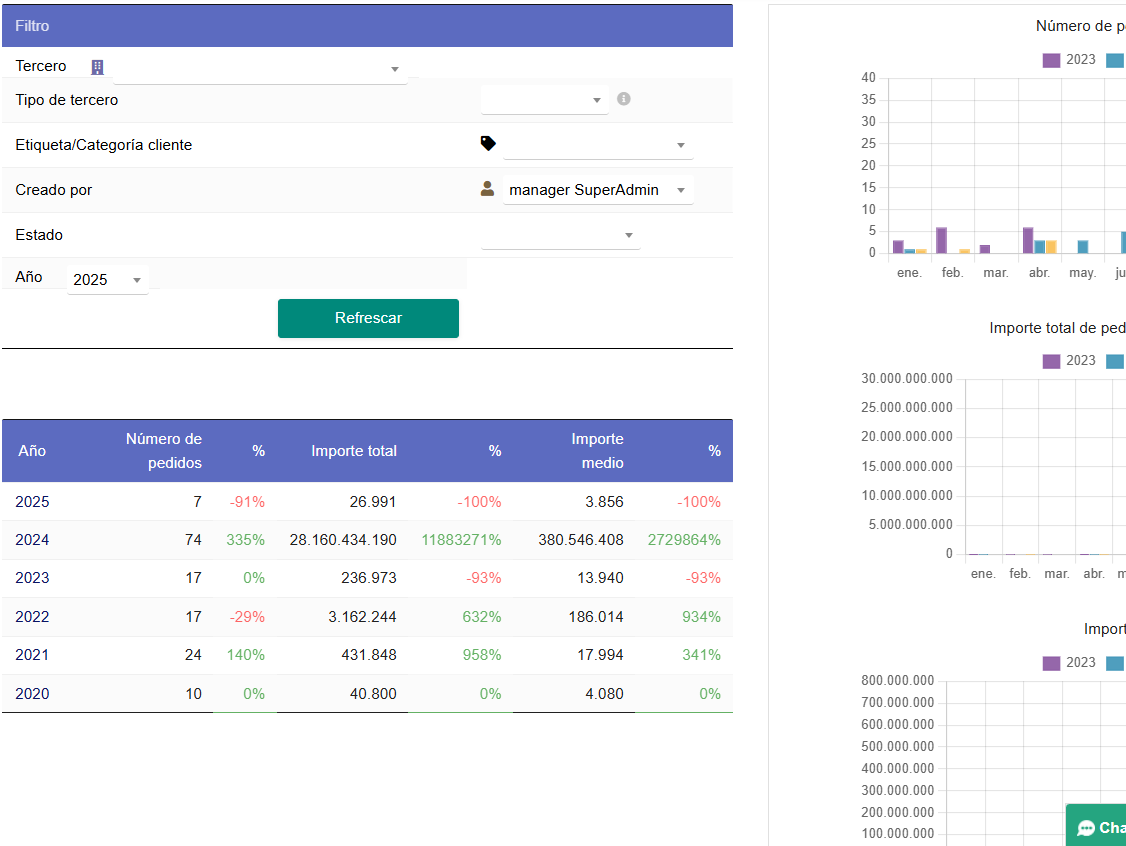Click the tag icon for Etiqueta/Categoría cliente
The height and width of the screenshot is (846, 1126).
488,143
